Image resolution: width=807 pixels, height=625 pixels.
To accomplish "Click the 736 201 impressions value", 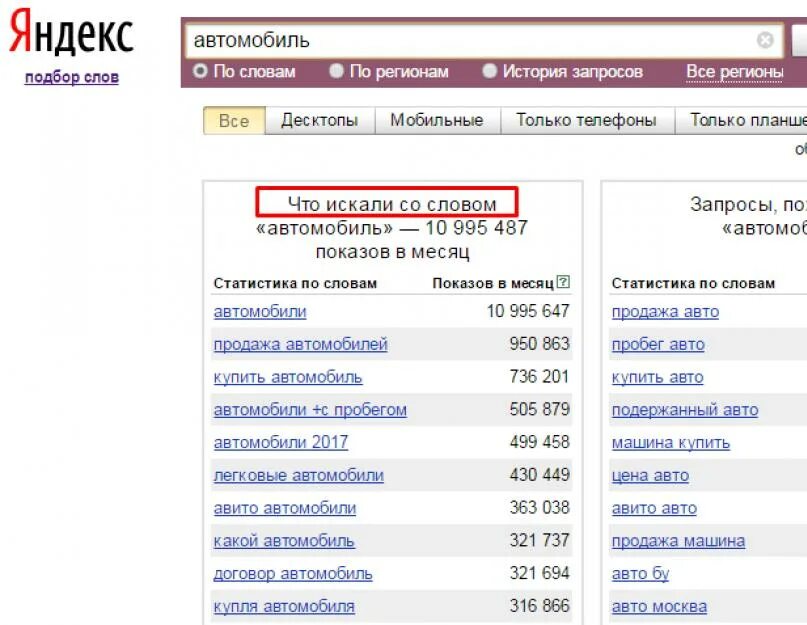I will (539, 376).
